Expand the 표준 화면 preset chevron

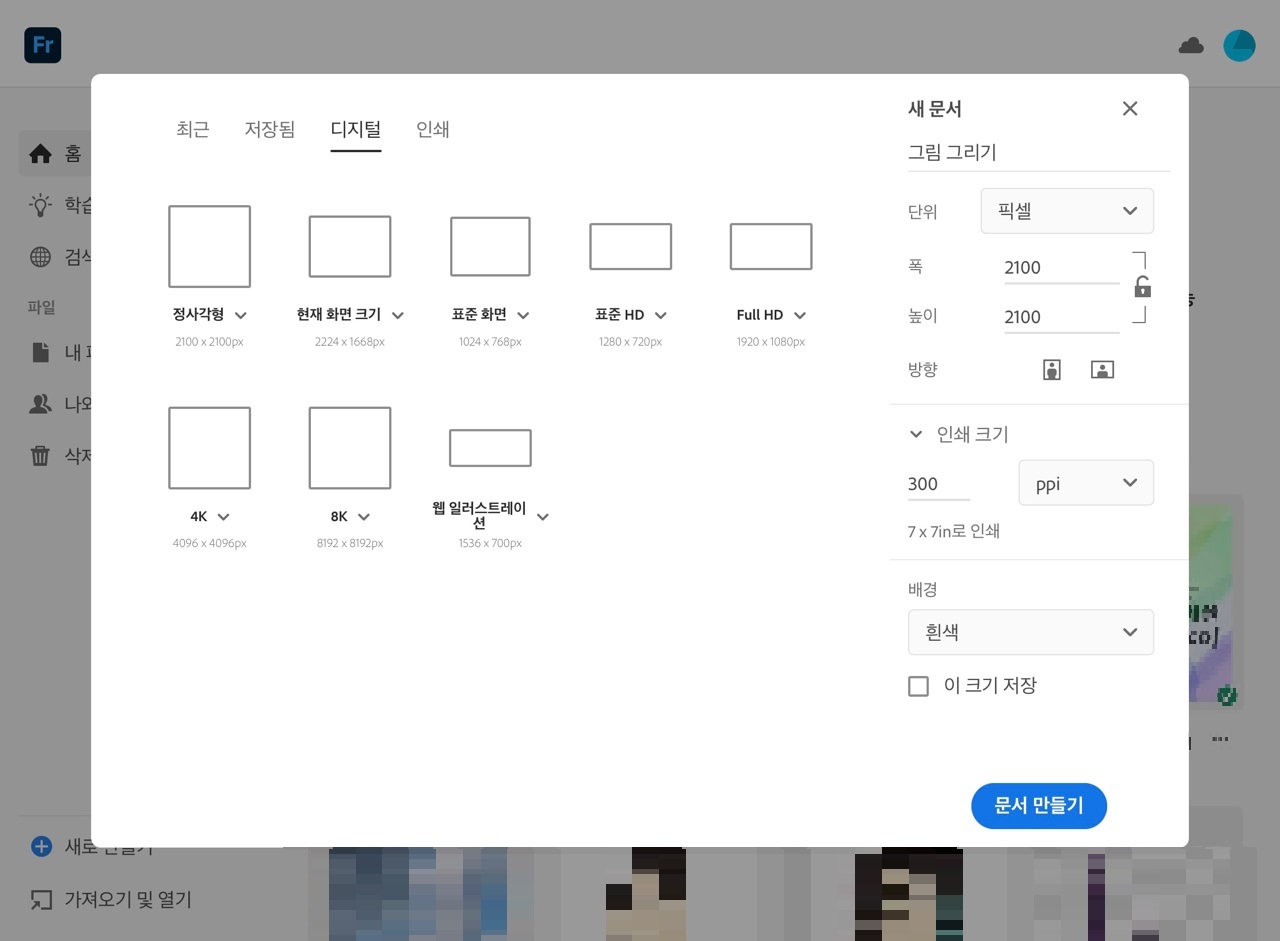point(523,316)
